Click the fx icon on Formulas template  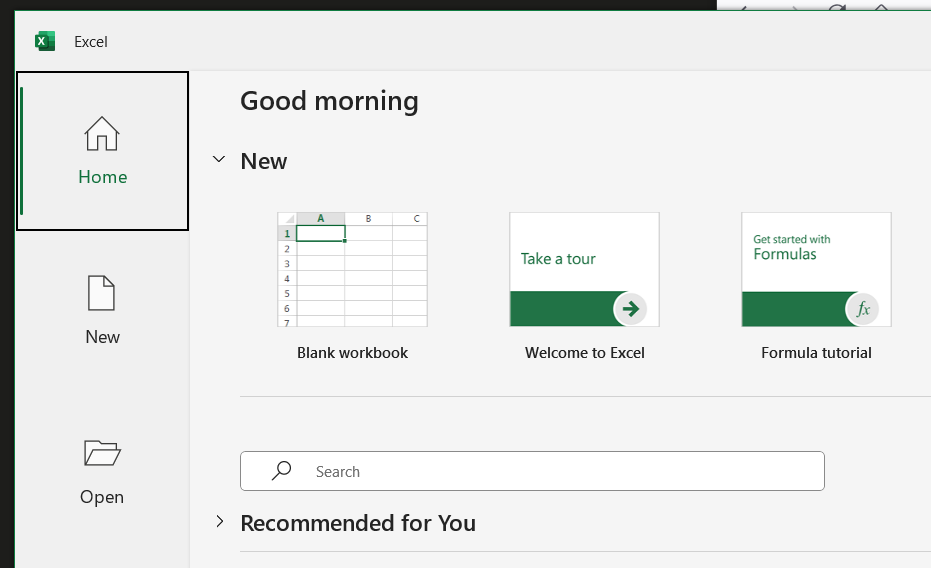862,309
